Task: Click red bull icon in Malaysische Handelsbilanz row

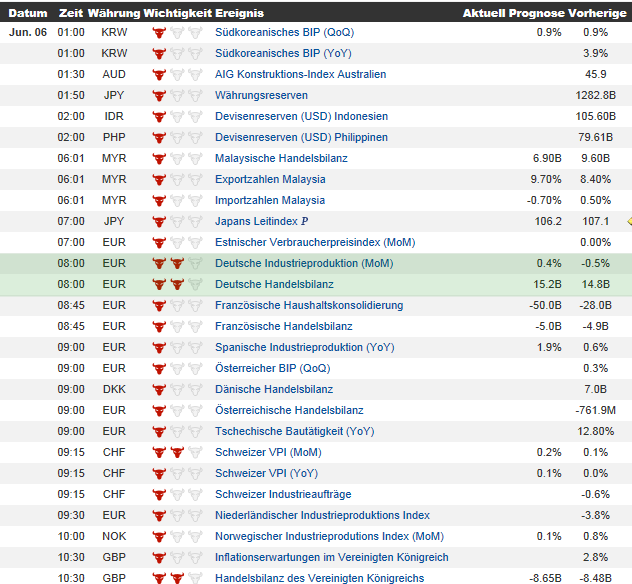Action: [x=159, y=158]
